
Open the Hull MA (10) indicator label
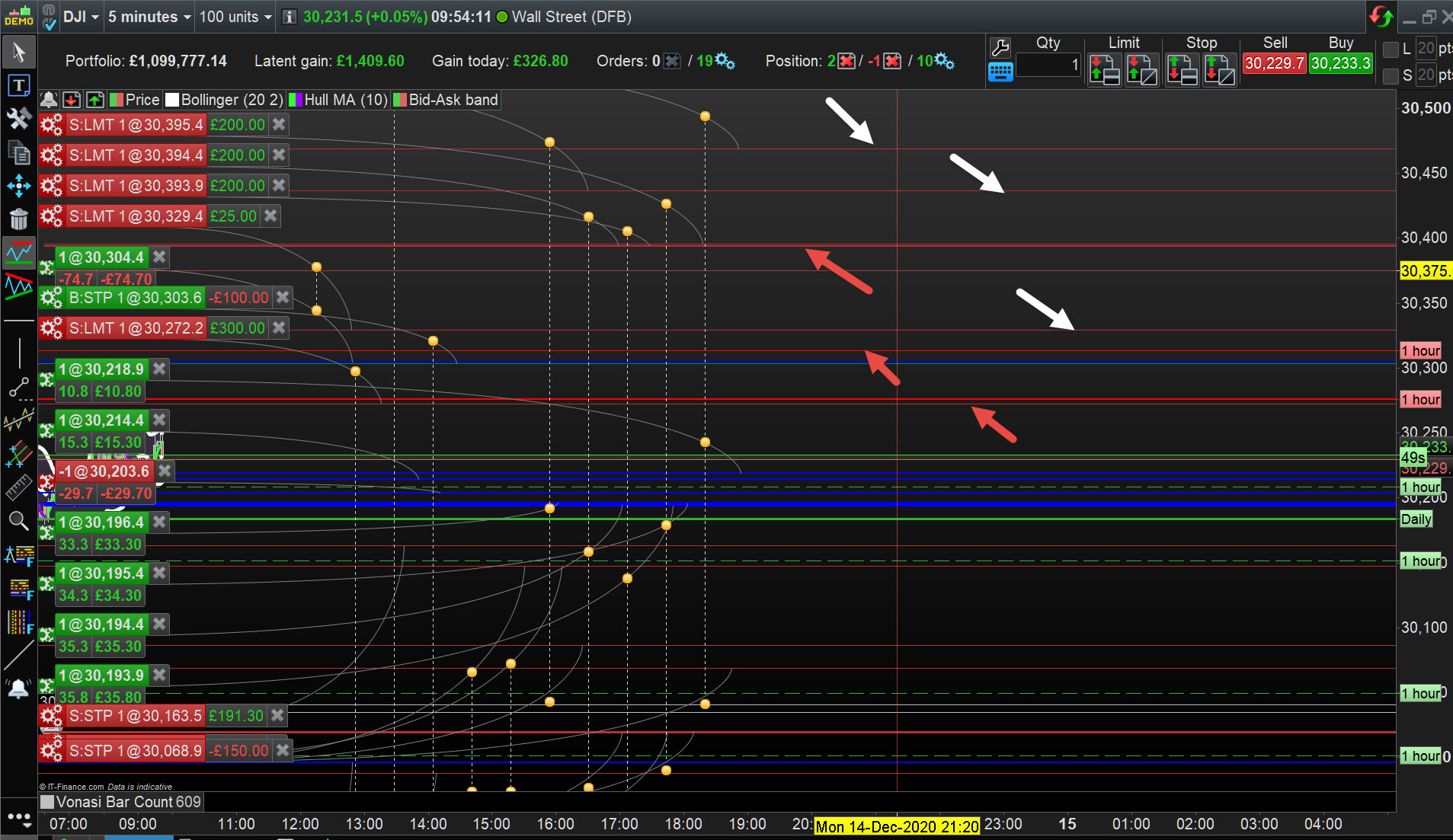[x=346, y=100]
